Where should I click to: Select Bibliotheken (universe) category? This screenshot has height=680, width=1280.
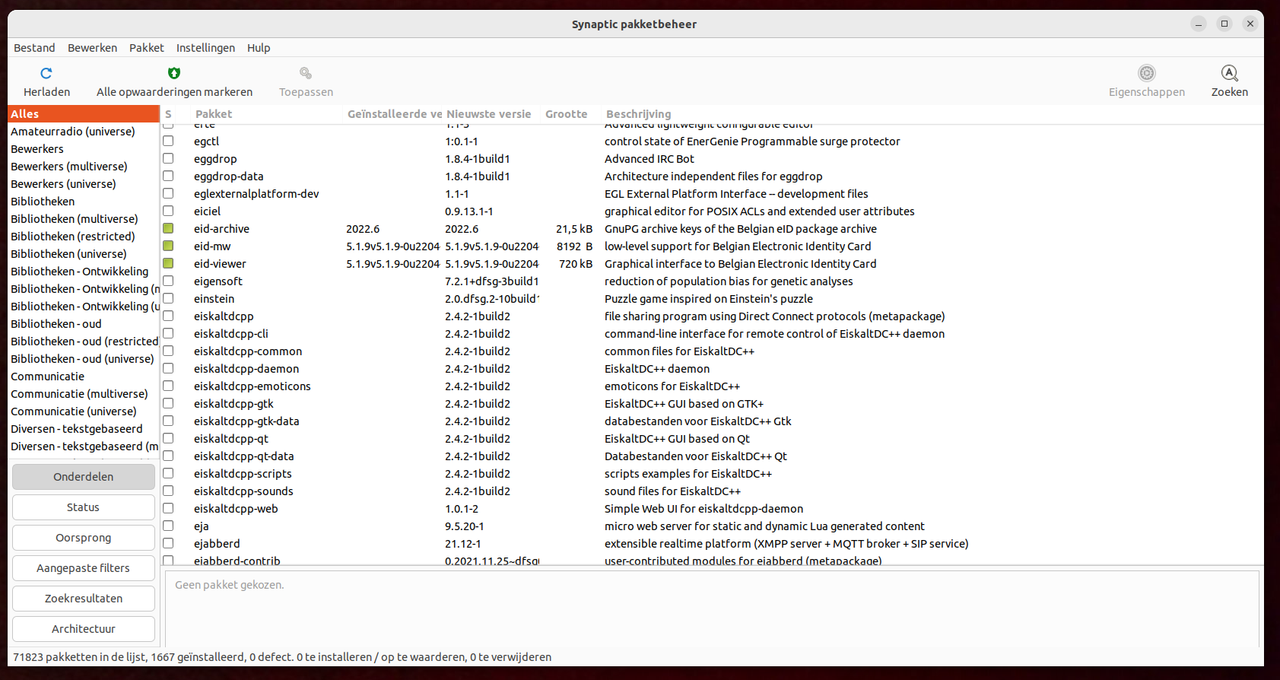(83, 254)
